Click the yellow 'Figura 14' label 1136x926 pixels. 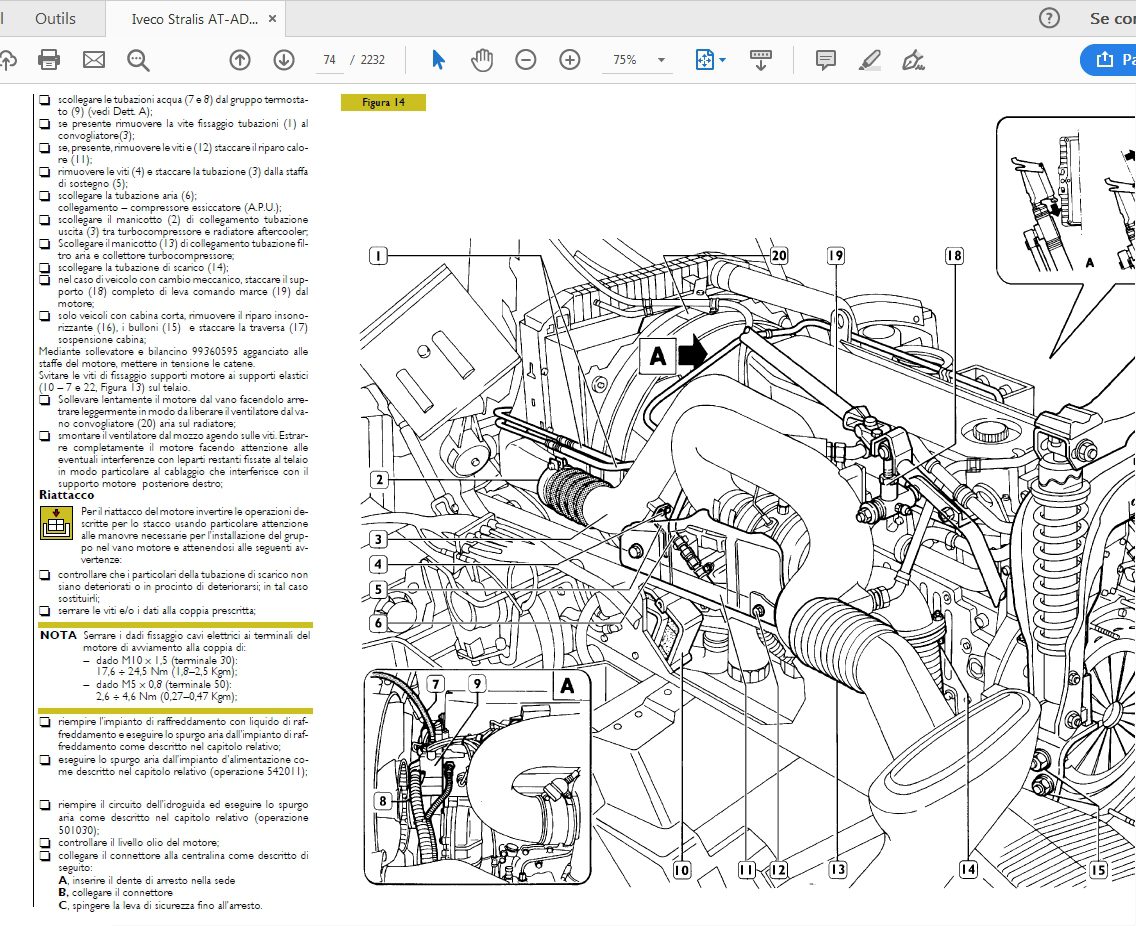click(383, 102)
